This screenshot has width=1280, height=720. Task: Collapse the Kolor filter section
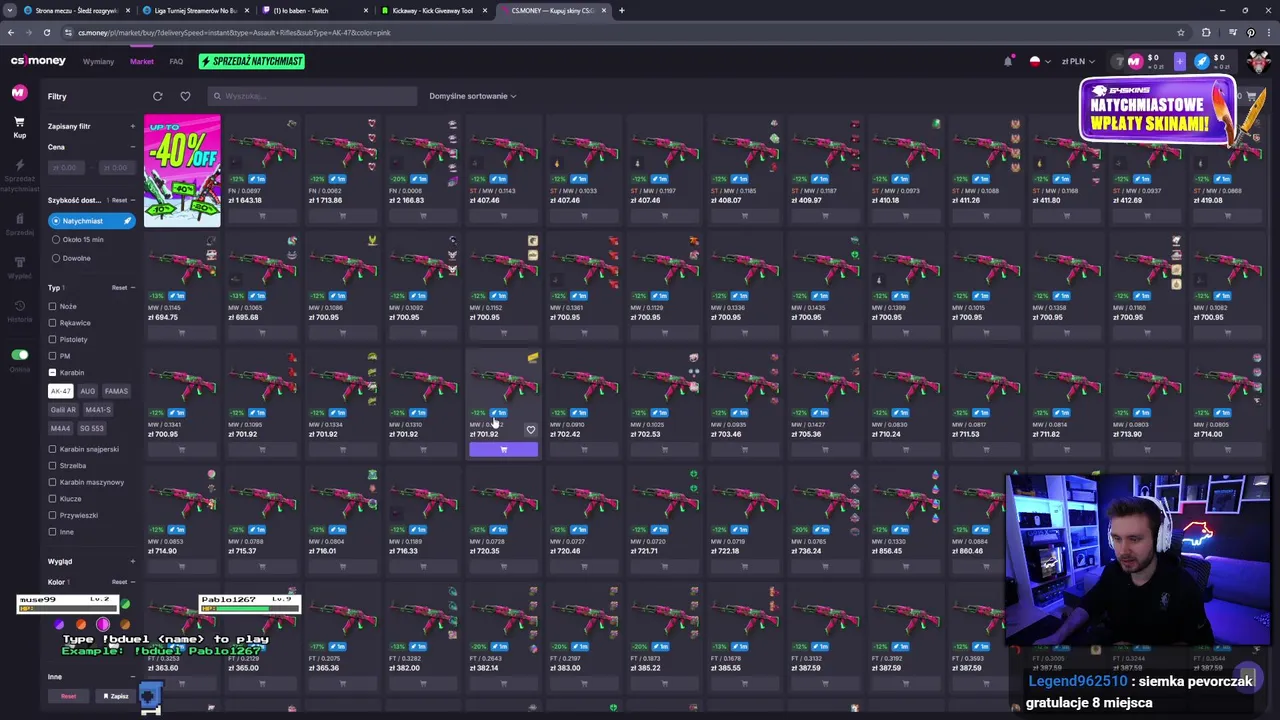pos(132,582)
